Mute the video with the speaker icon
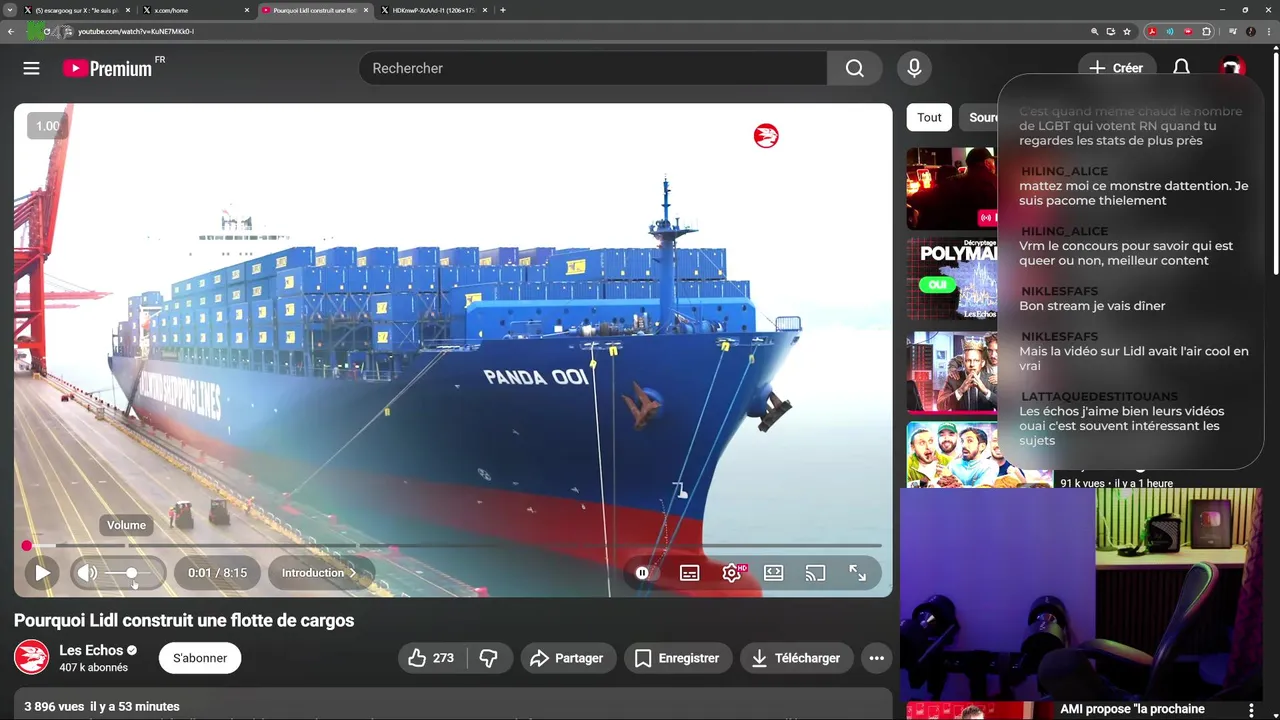 click(x=88, y=573)
